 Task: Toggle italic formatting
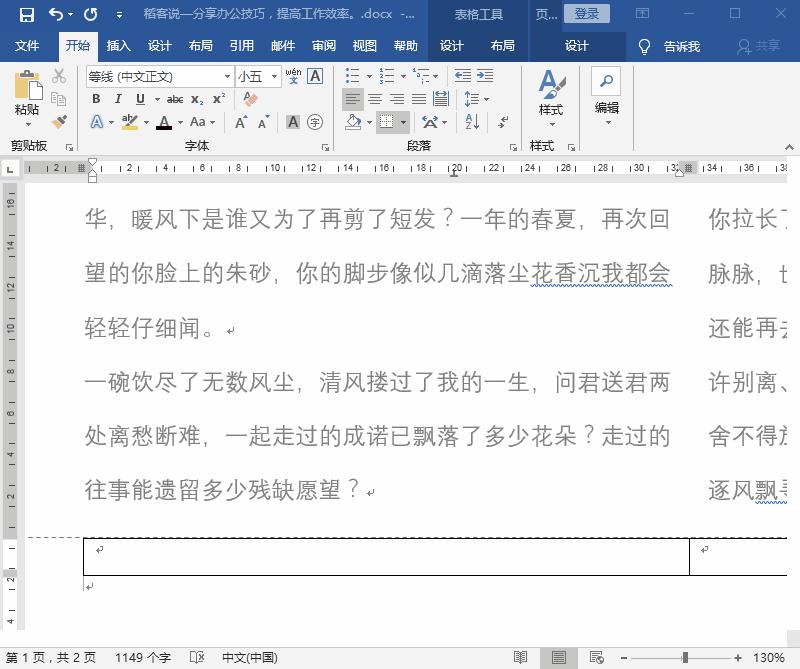click(x=118, y=98)
